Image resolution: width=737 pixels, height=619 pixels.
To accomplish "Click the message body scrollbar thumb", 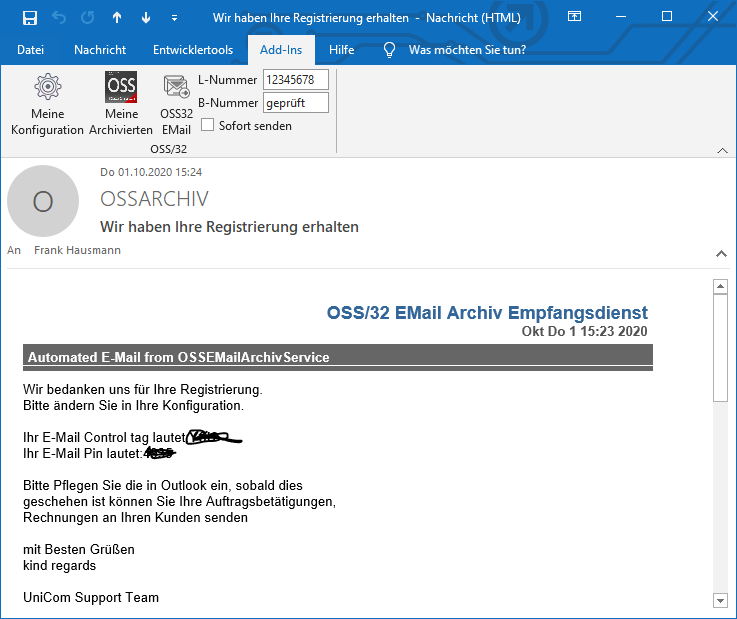I will tap(720, 348).
